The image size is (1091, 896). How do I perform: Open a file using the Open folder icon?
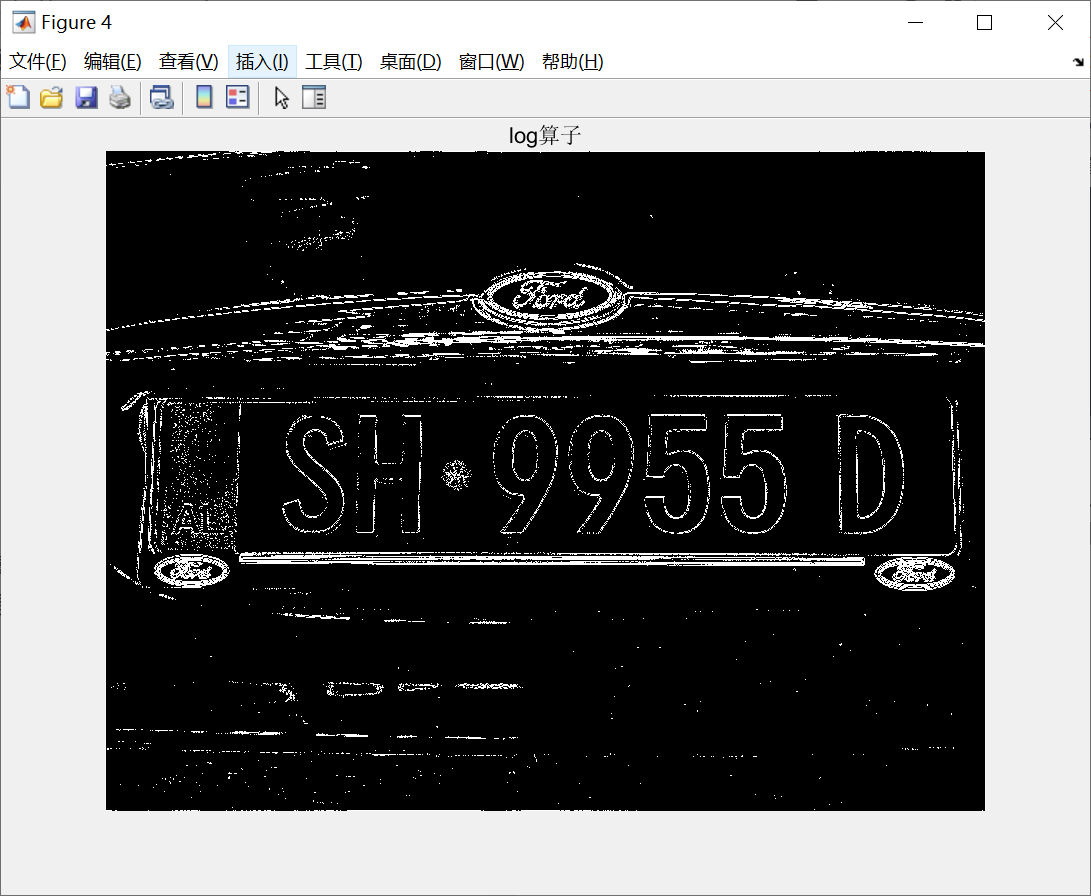[51, 97]
